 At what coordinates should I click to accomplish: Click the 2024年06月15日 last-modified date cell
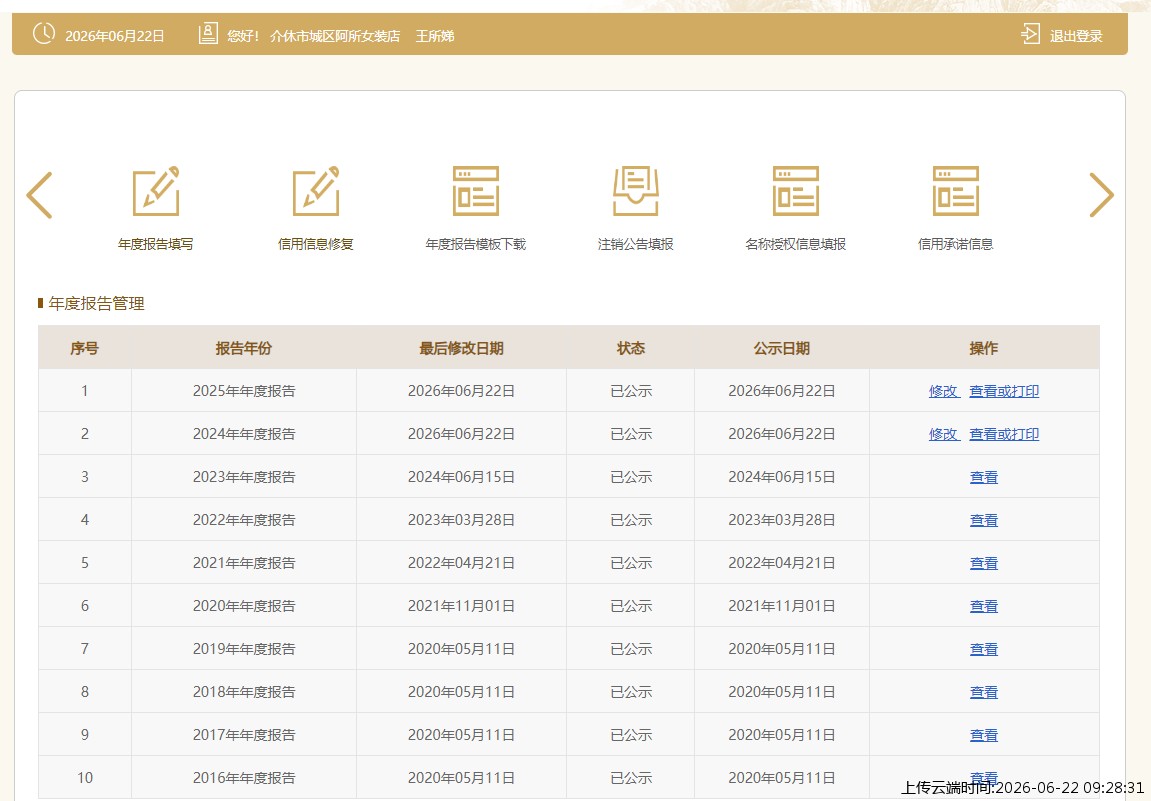point(461,477)
